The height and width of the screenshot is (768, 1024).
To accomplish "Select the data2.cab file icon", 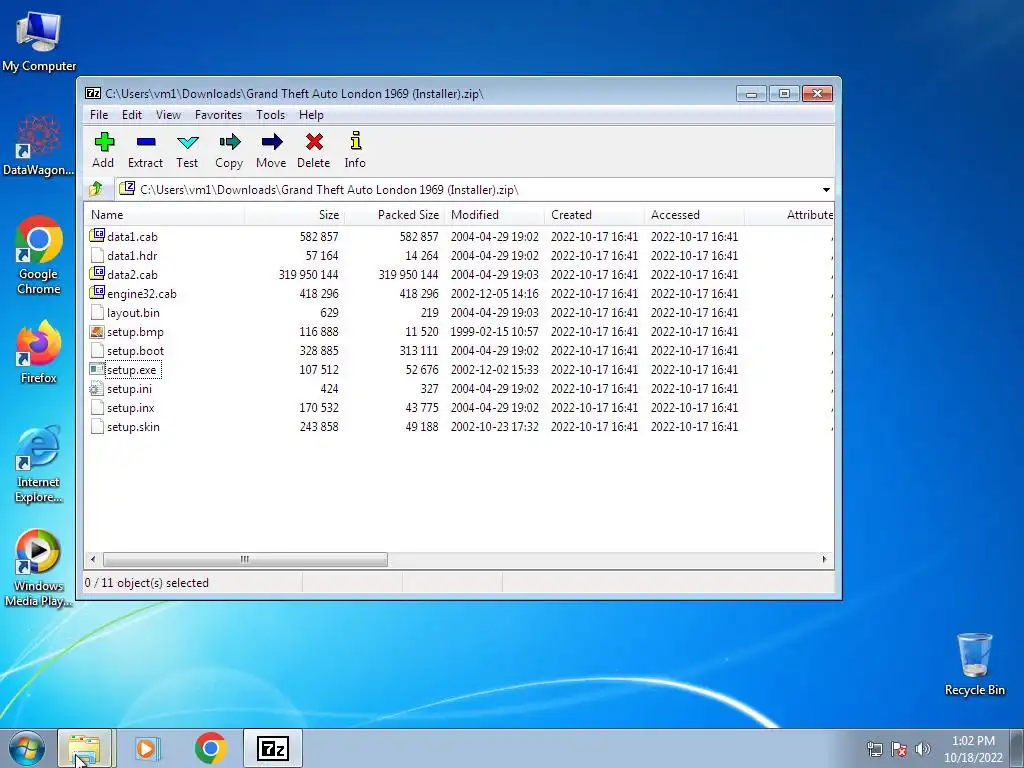I will tap(97, 274).
